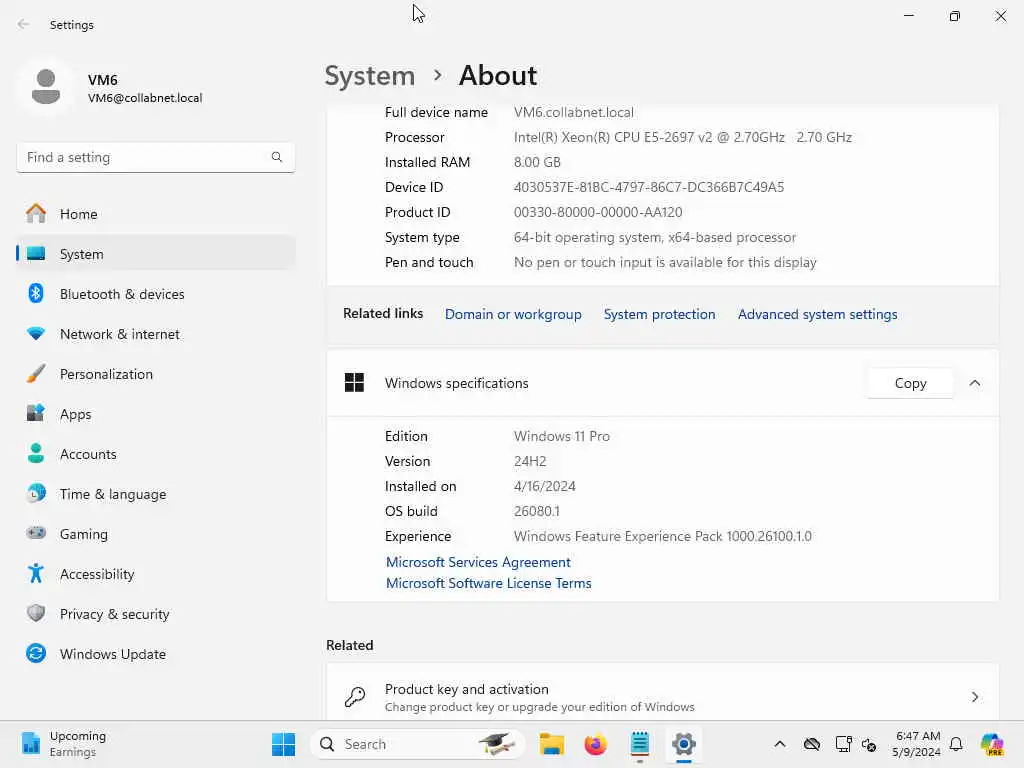This screenshot has width=1024, height=768.
Task: Collapse the Windows specifications section
Action: [x=975, y=383]
